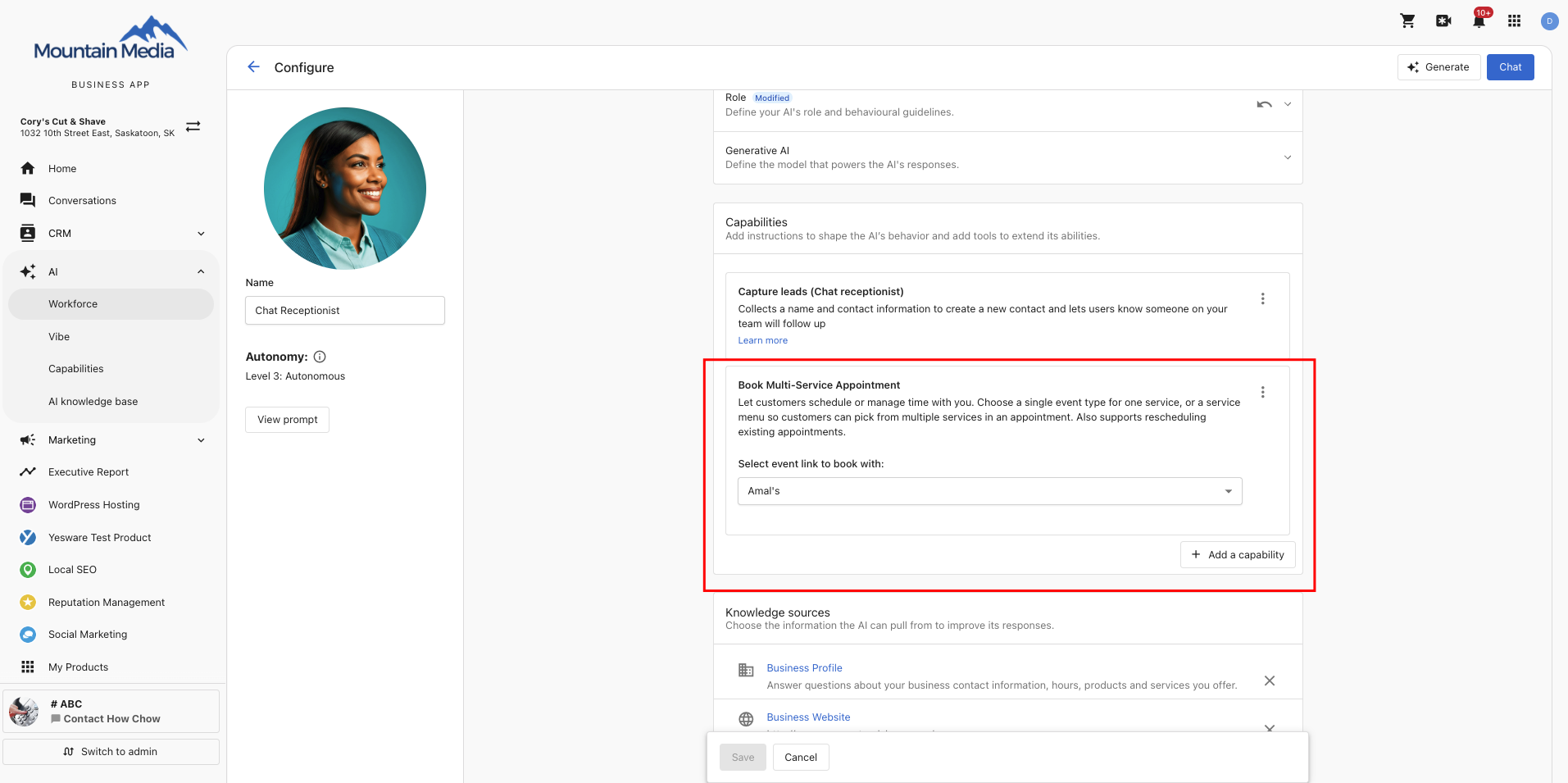
Task: Open the Business Profile link
Action: [x=804, y=668]
